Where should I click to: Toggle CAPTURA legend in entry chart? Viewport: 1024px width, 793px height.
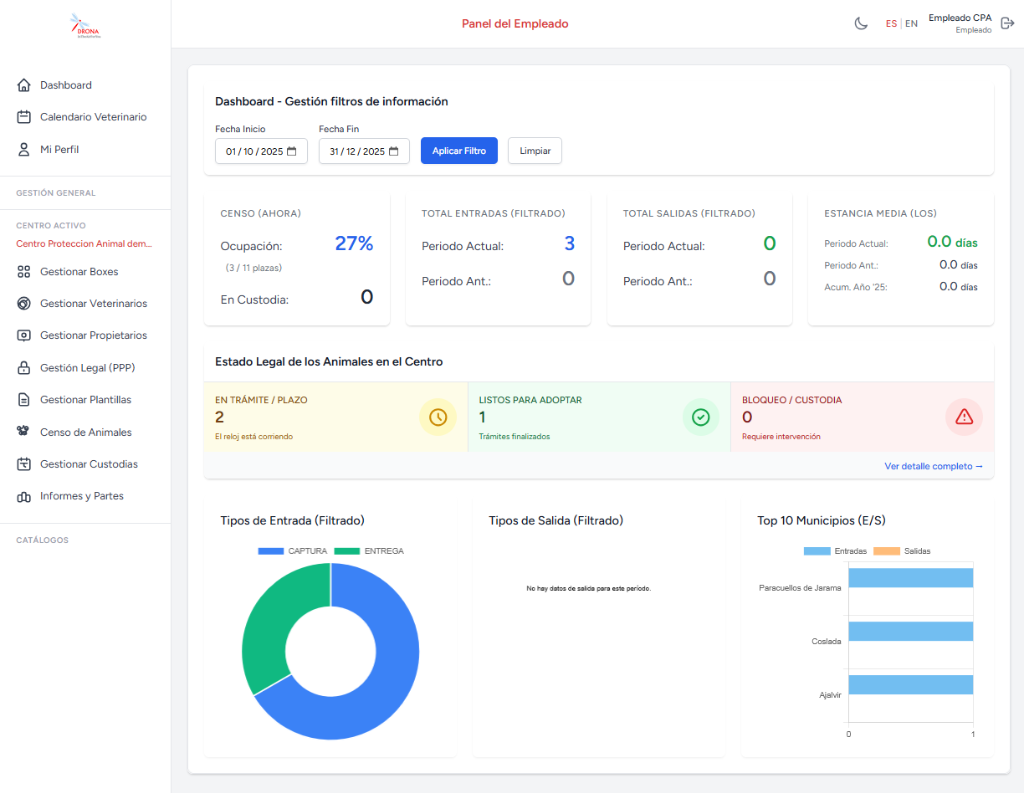click(293, 551)
